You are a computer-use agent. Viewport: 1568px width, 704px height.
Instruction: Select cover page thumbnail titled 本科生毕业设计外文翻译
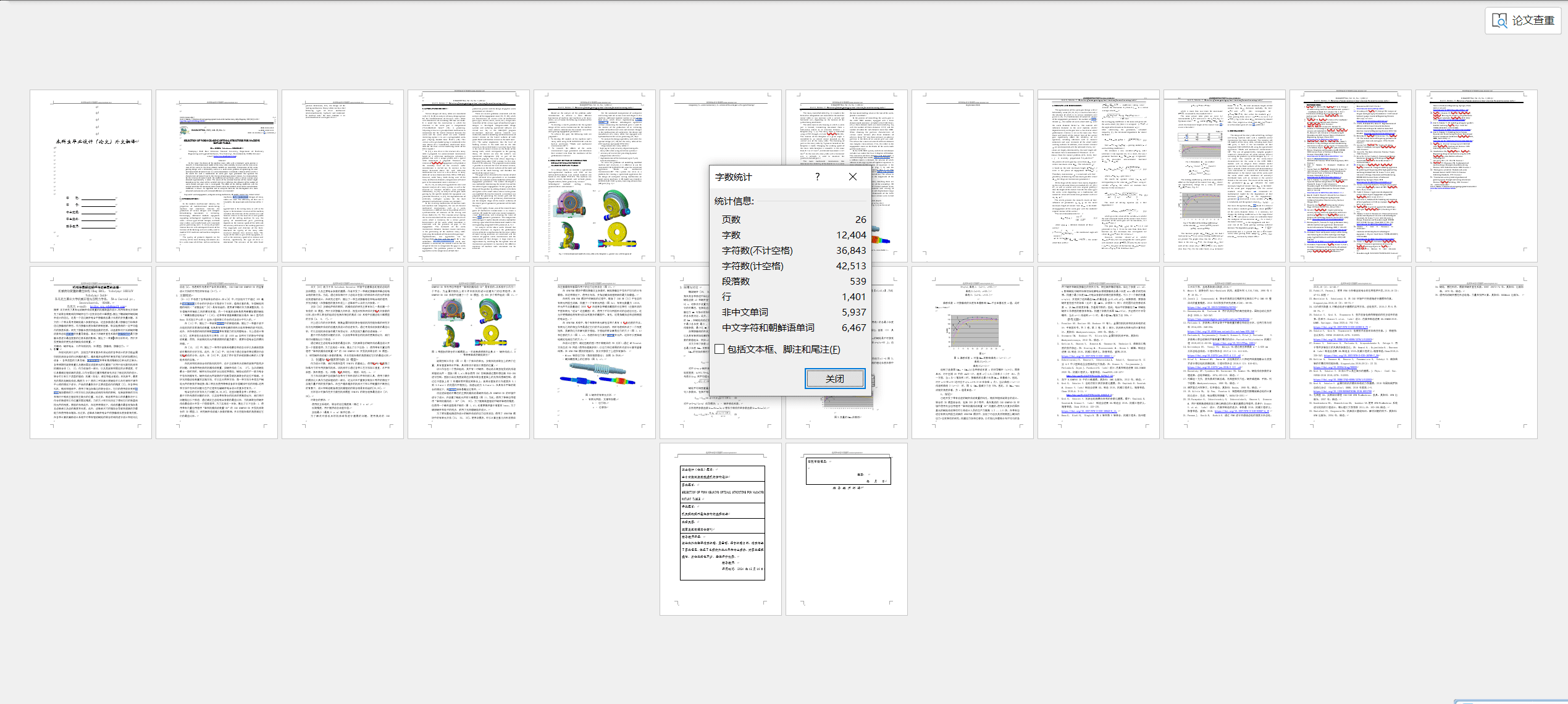point(91,176)
